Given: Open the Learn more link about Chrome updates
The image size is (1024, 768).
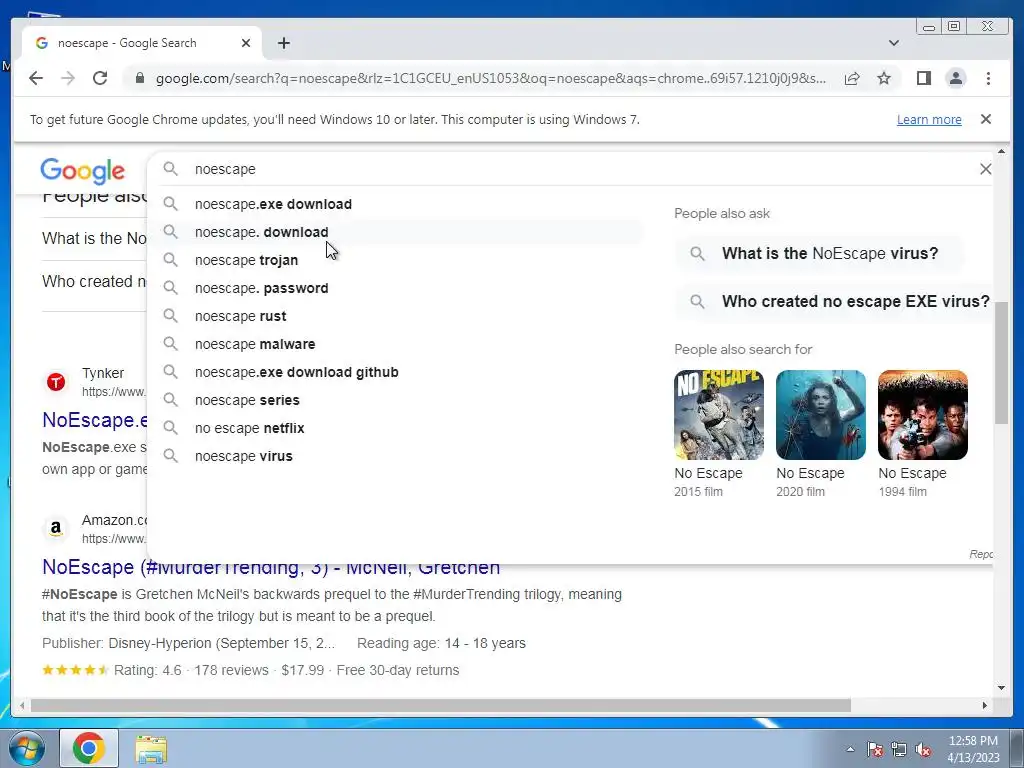Looking at the screenshot, I should (x=929, y=120).
